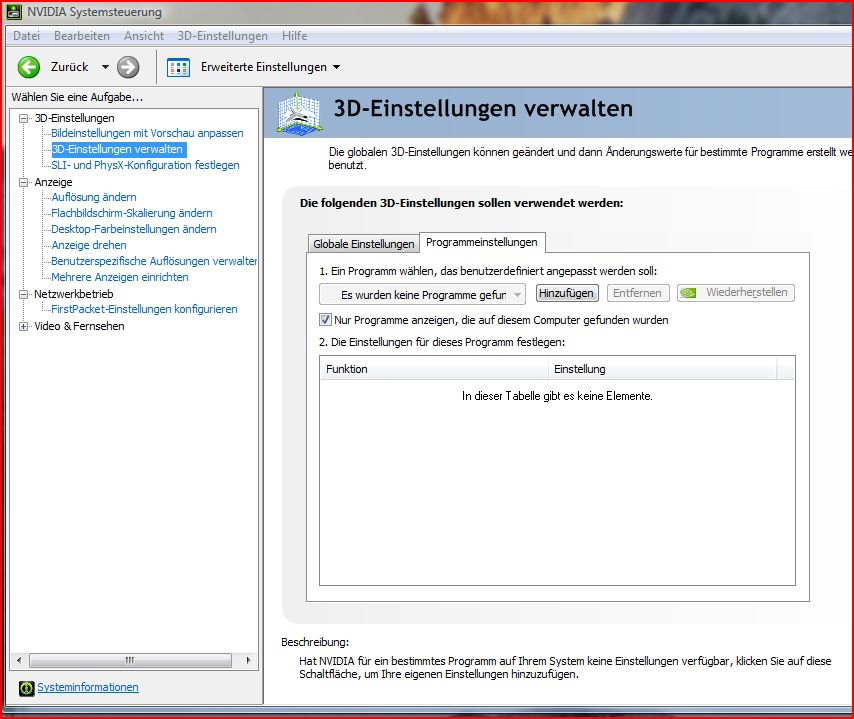Open the Bearbeiten menu
This screenshot has height=719, width=854.
(x=82, y=36)
